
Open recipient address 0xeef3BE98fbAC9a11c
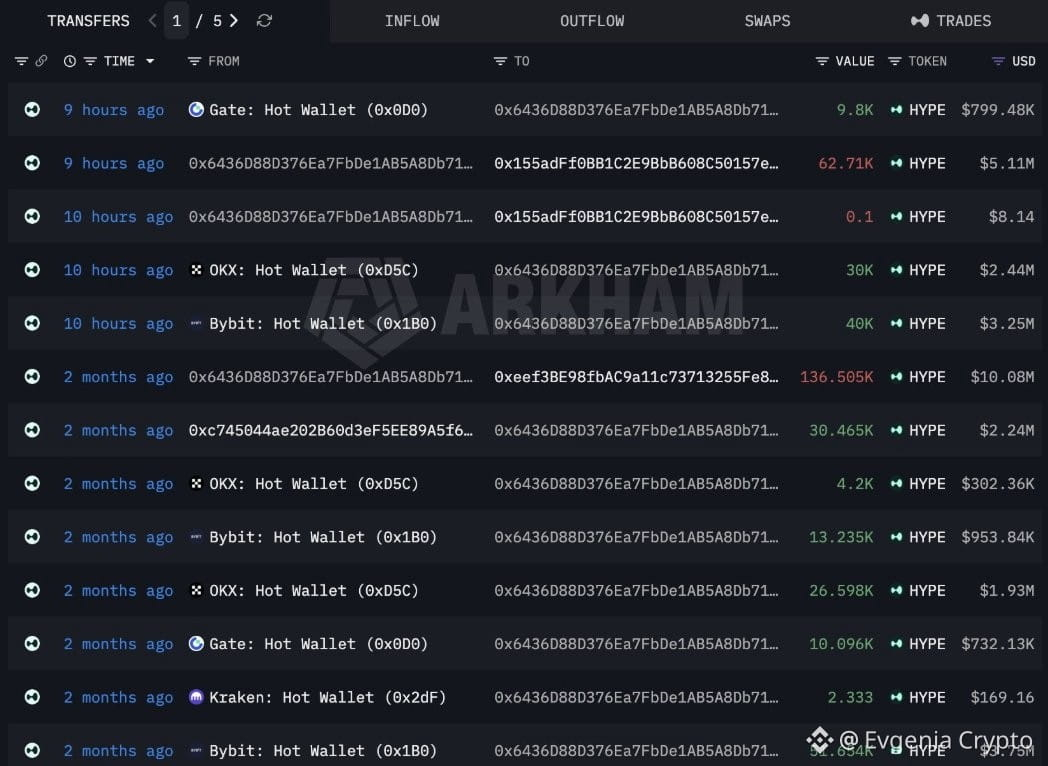[636, 377]
